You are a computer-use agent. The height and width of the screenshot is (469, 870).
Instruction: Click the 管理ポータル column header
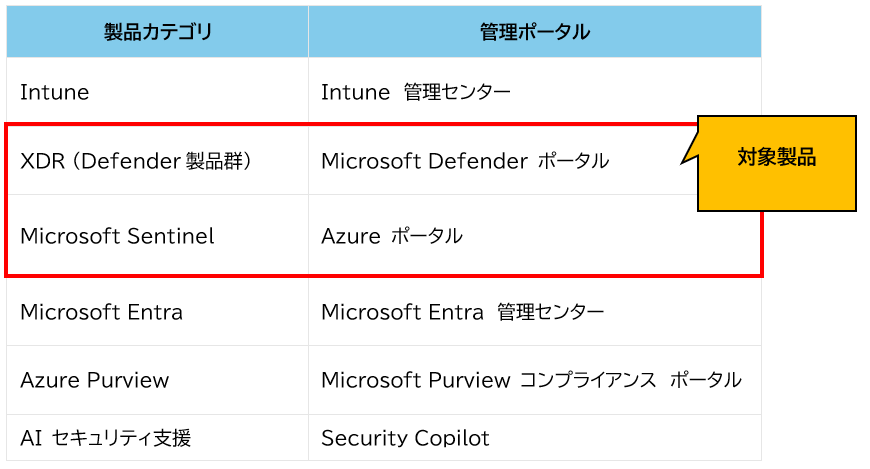(x=534, y=32)
